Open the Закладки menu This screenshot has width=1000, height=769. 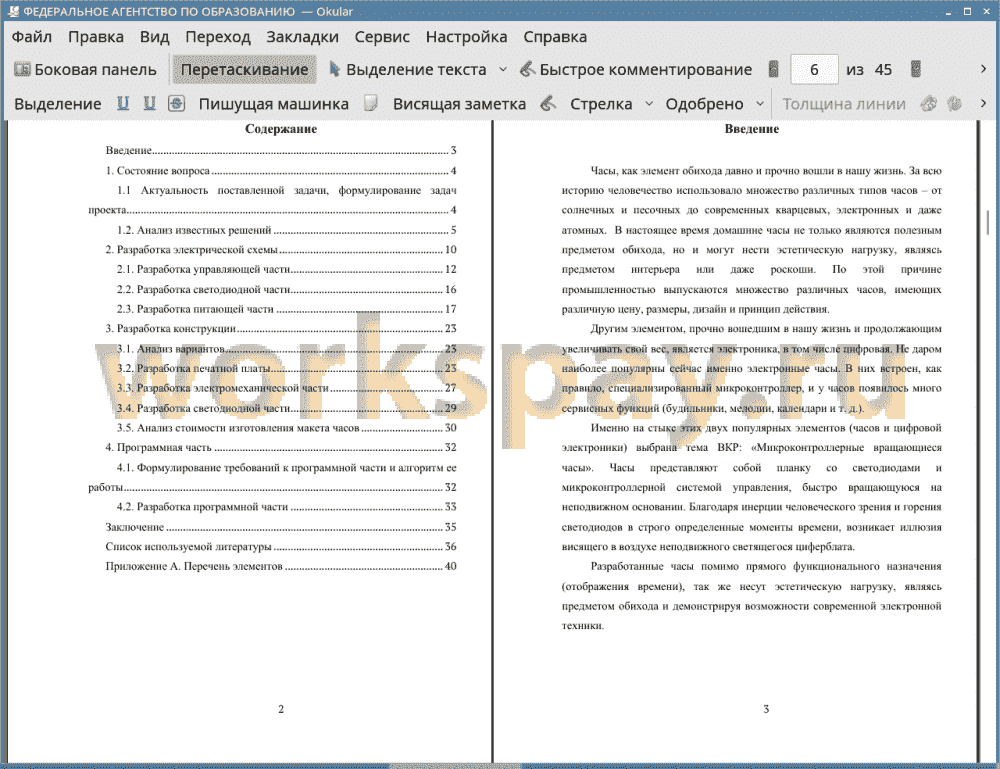(302, 37)
